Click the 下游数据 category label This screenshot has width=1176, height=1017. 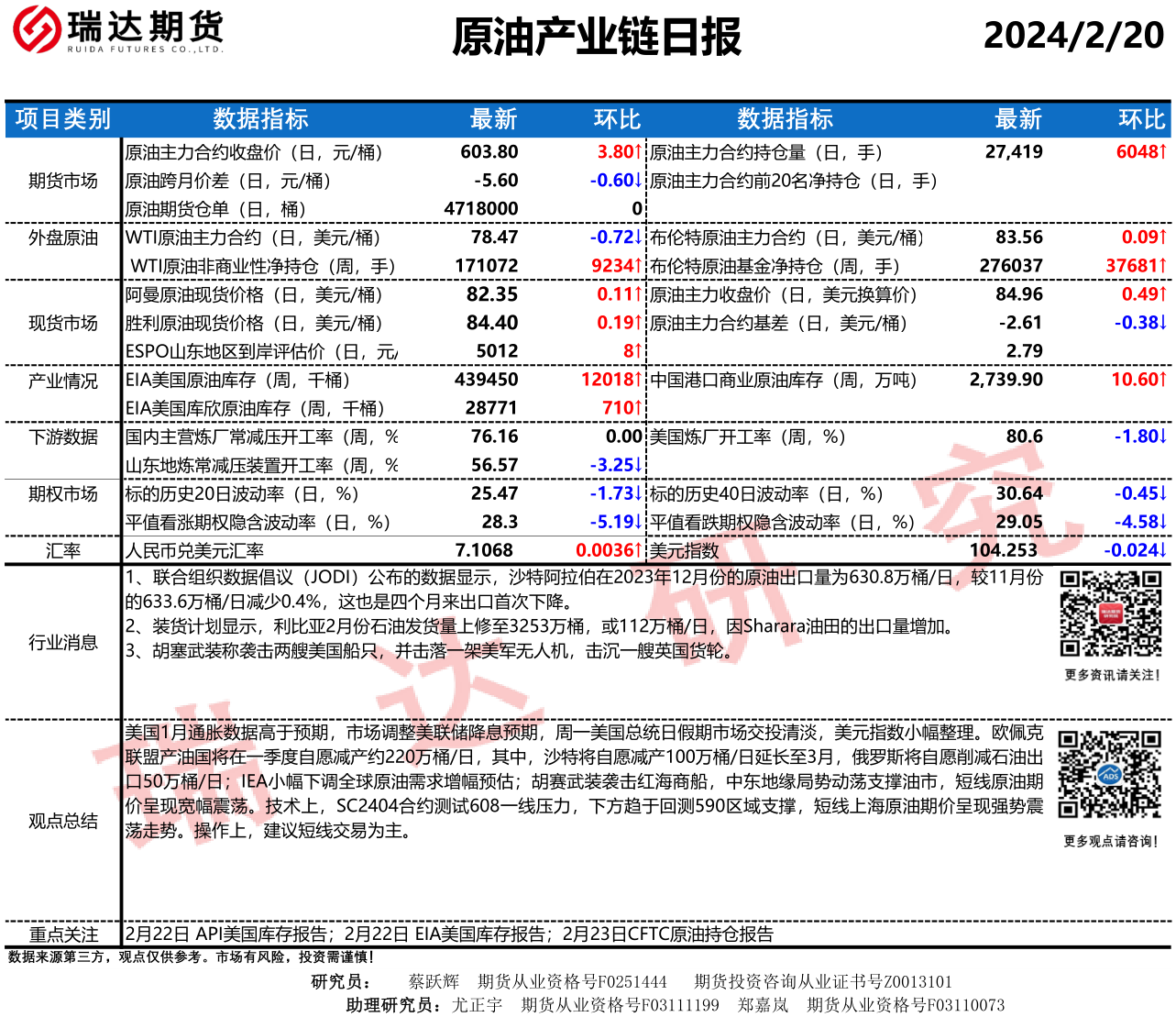pyautogui.click(x=62, y=437)
